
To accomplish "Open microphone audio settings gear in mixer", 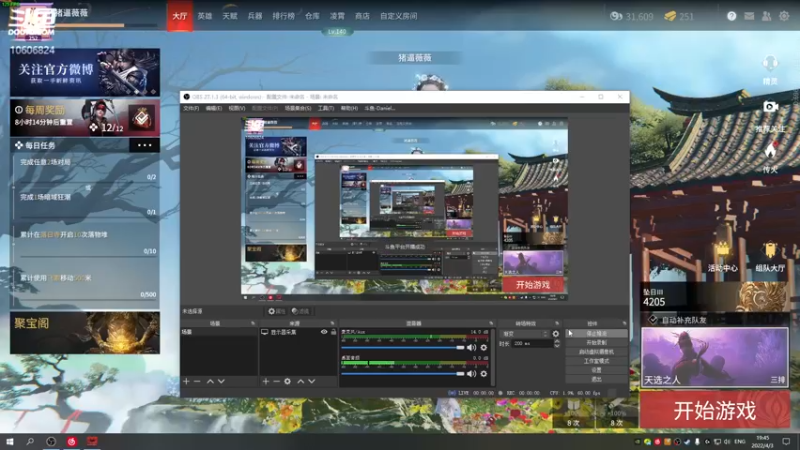I will pos(484,347).
